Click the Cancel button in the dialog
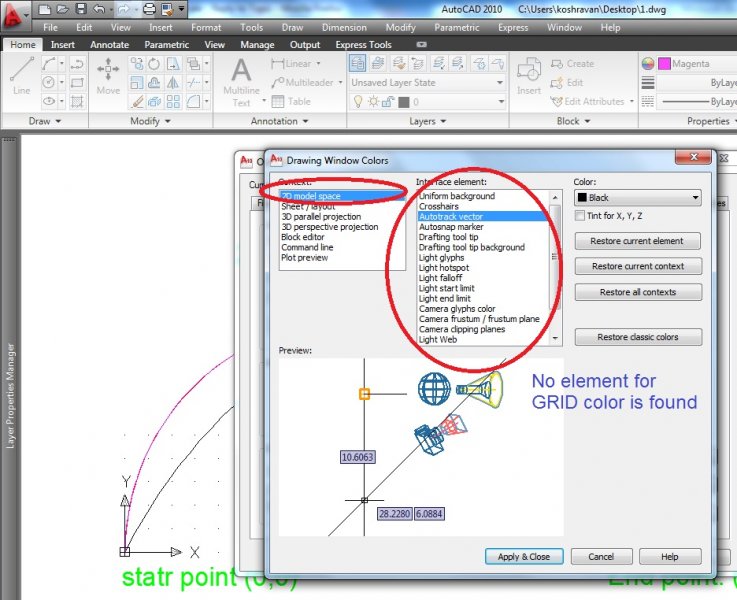Image resolution: width=737 pixels, height=600 pixels. (x=601, y=557)
